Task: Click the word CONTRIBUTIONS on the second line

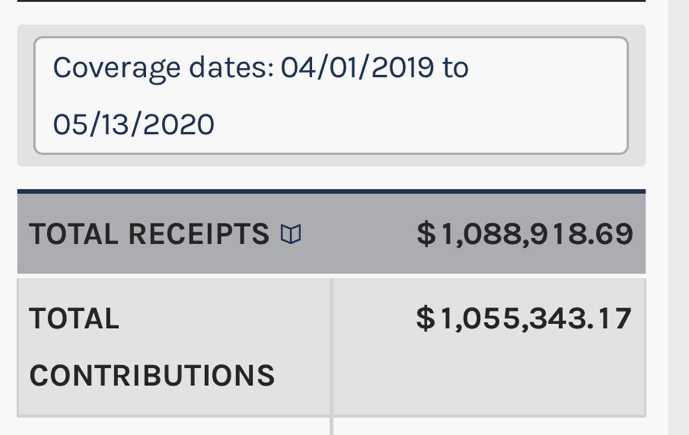Action: click(152, 376)
